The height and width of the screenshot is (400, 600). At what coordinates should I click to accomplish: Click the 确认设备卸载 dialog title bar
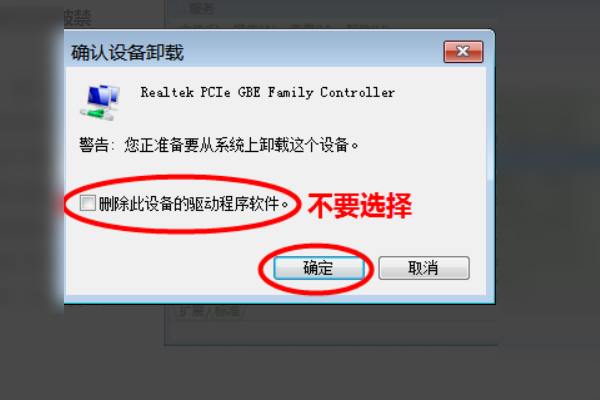click(253, 52)
